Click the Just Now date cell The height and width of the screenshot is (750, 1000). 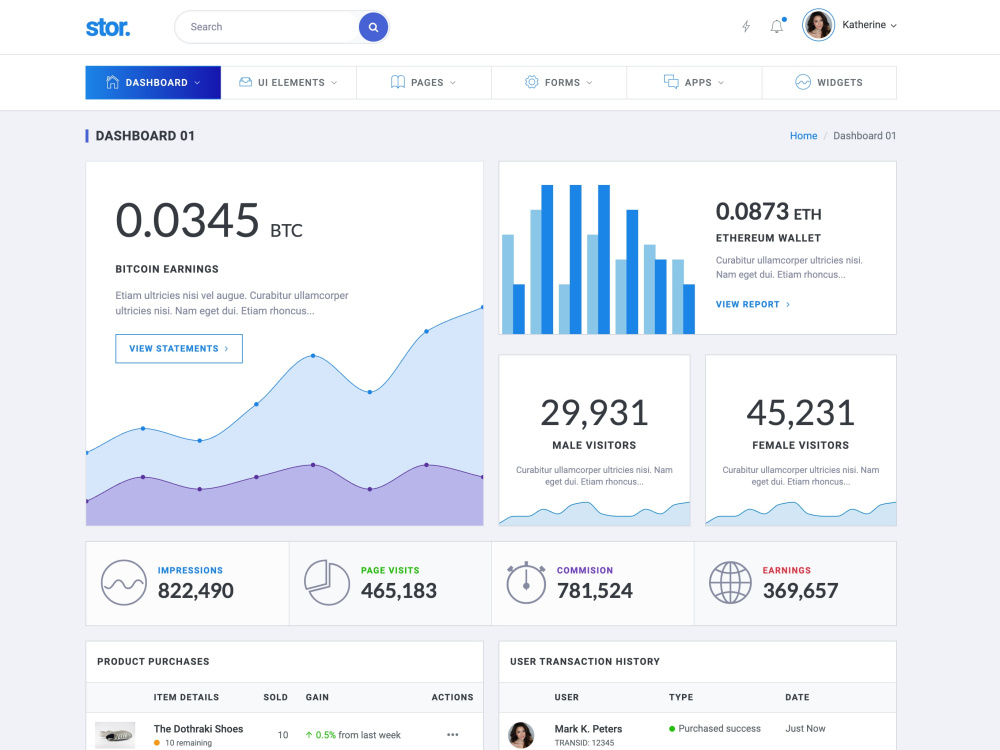pyautogui.click(x=805, y=728)
